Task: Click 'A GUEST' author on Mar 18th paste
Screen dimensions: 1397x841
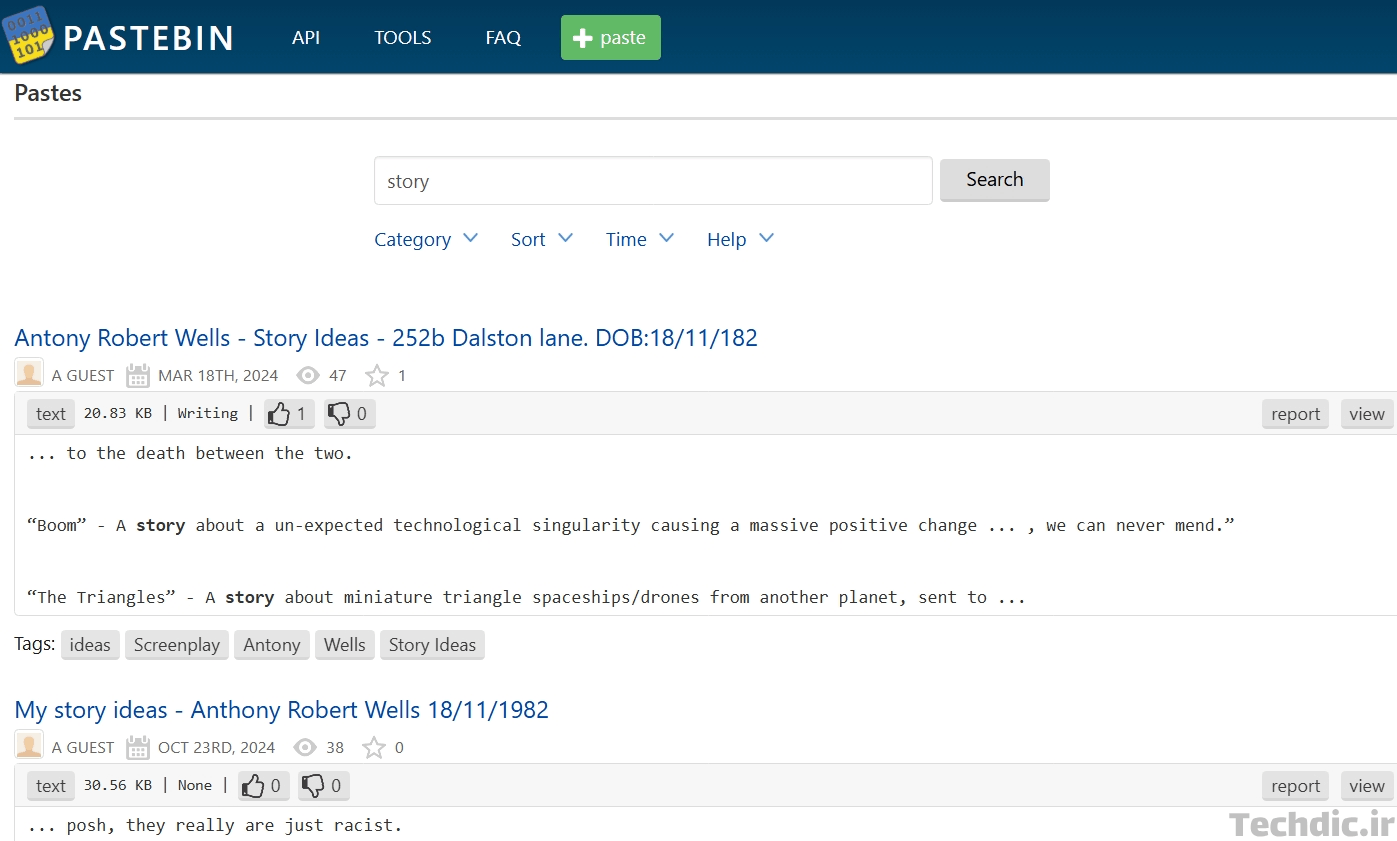Action: (83, 376)
